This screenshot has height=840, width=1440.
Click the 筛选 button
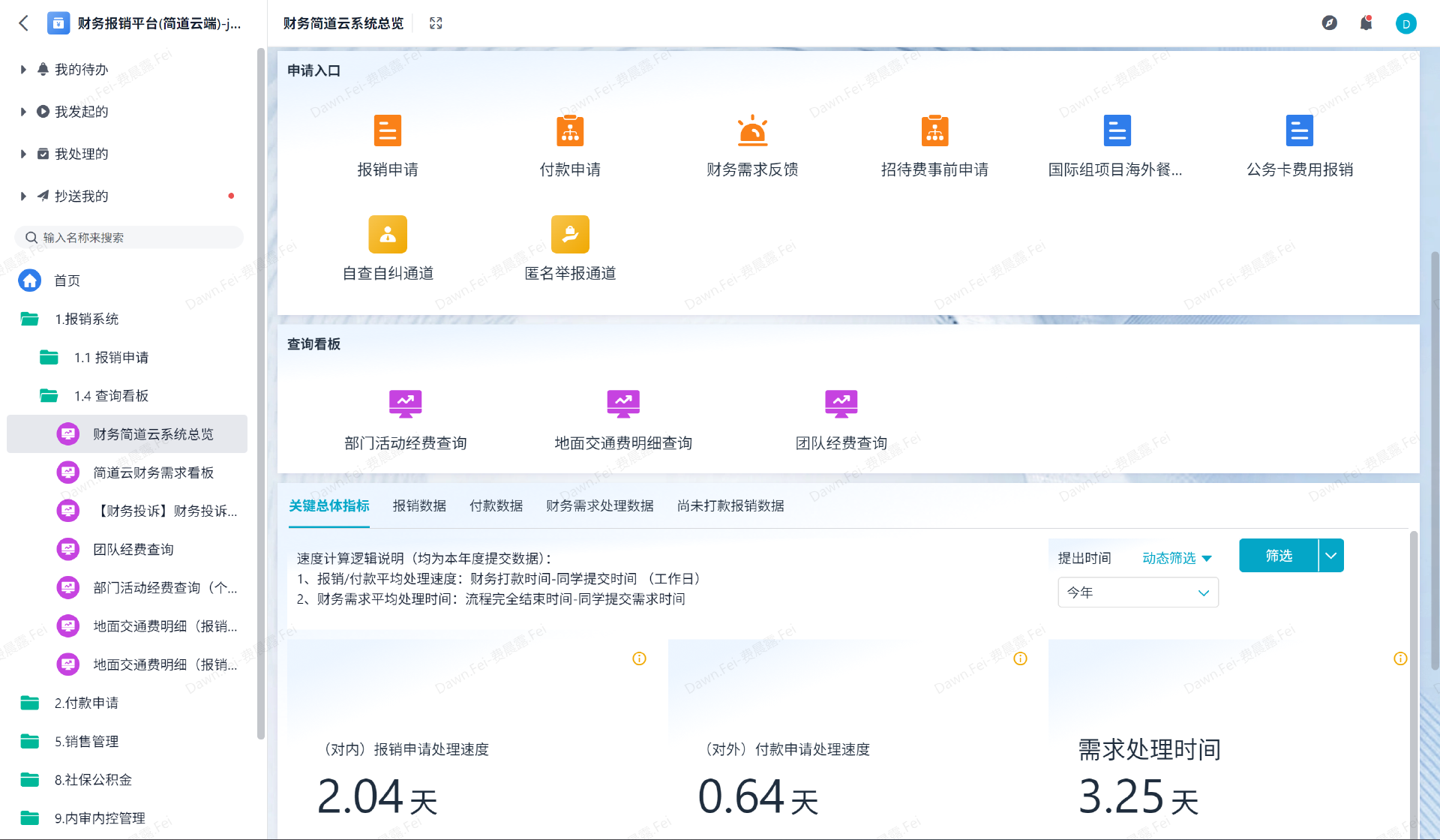(1279, 555)
